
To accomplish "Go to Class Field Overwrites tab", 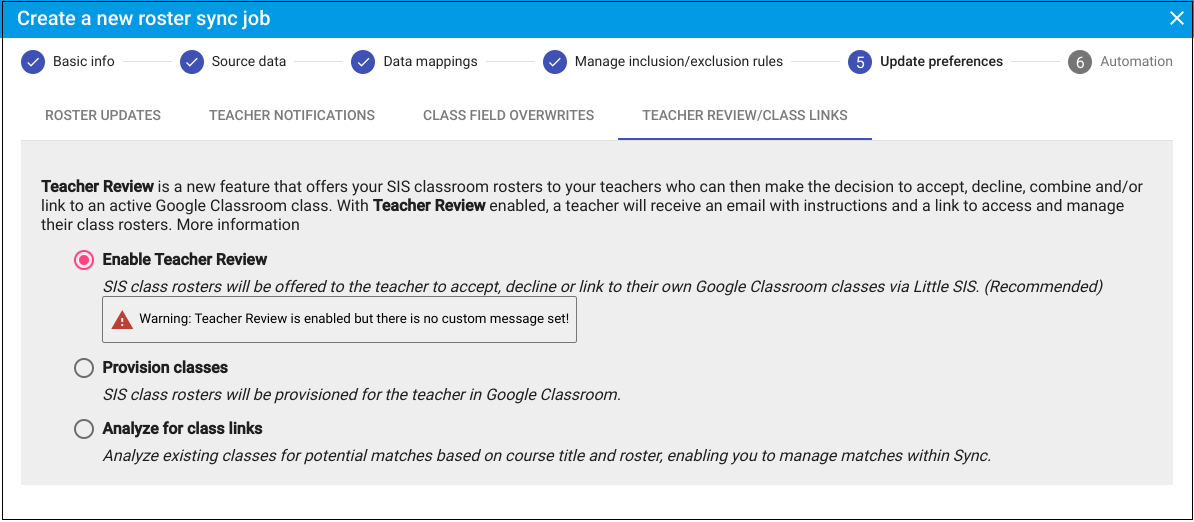I will coord(509,116).
